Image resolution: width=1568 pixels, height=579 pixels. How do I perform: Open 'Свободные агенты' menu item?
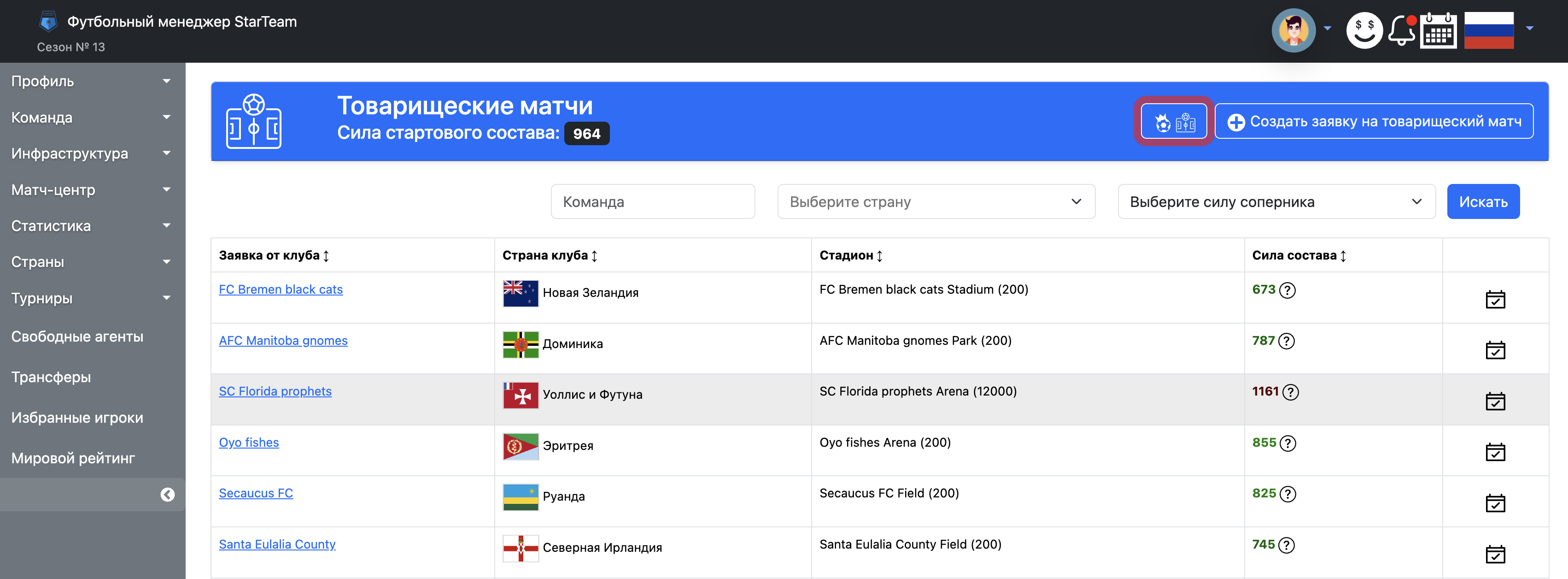77,337
